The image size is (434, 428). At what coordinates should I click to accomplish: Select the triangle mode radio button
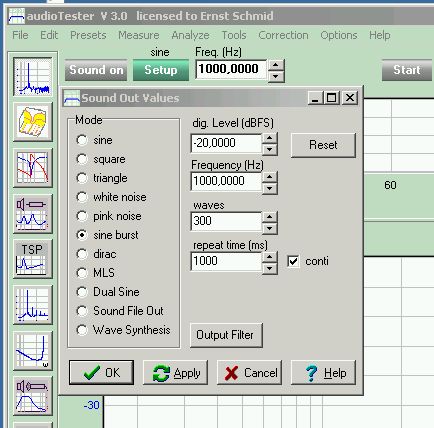[82, 178]
